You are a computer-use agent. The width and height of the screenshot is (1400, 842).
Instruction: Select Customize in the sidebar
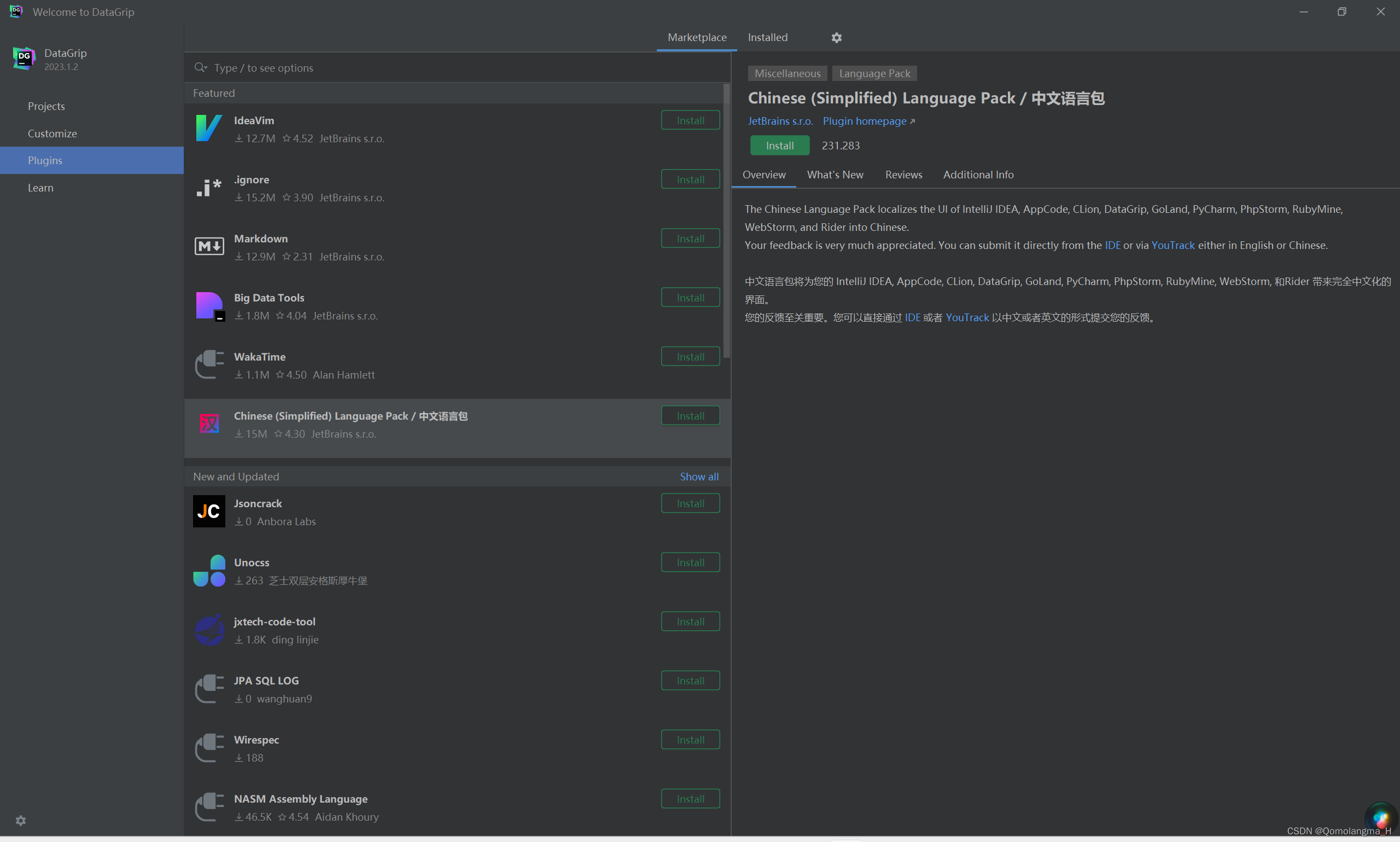[x=52, y=133]
